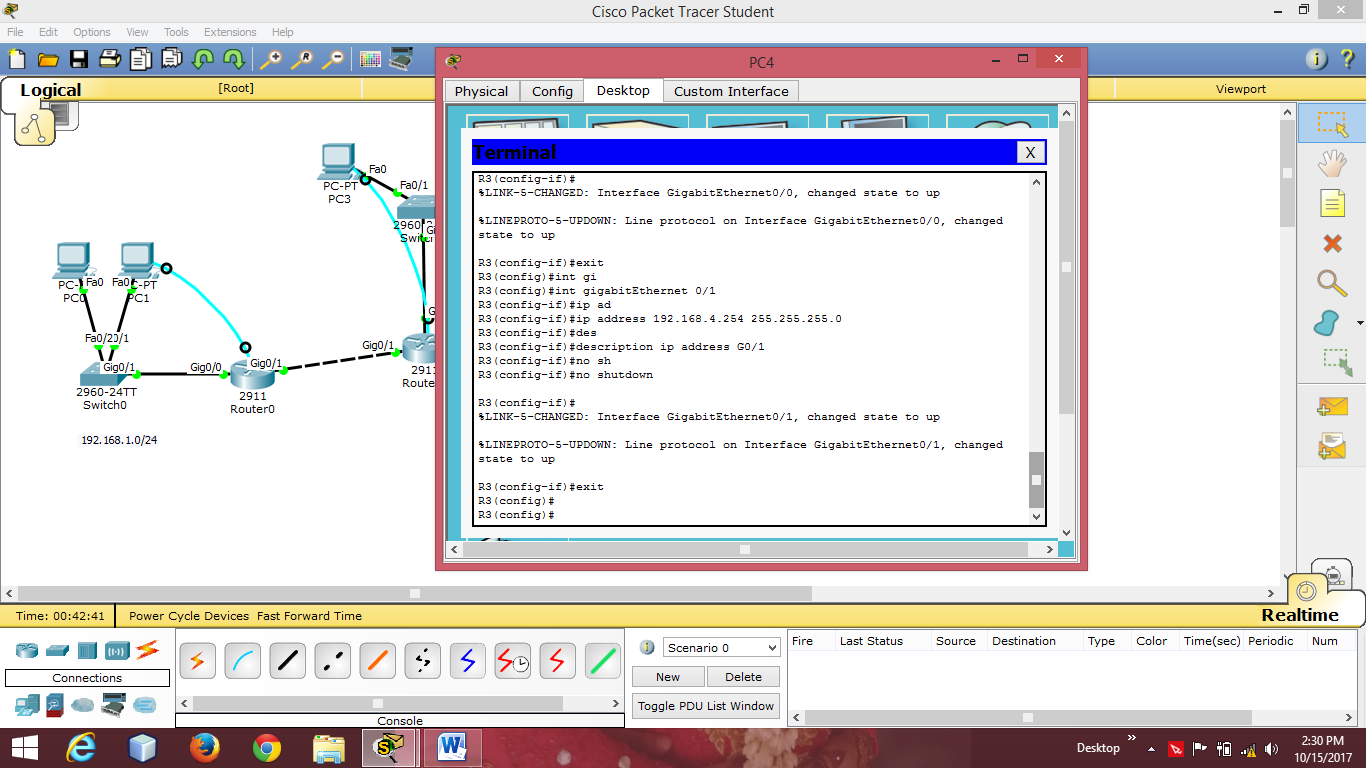Pick the automatic connection type lightning button
This screenshot has width=1366, height=768.
point(197,661)
